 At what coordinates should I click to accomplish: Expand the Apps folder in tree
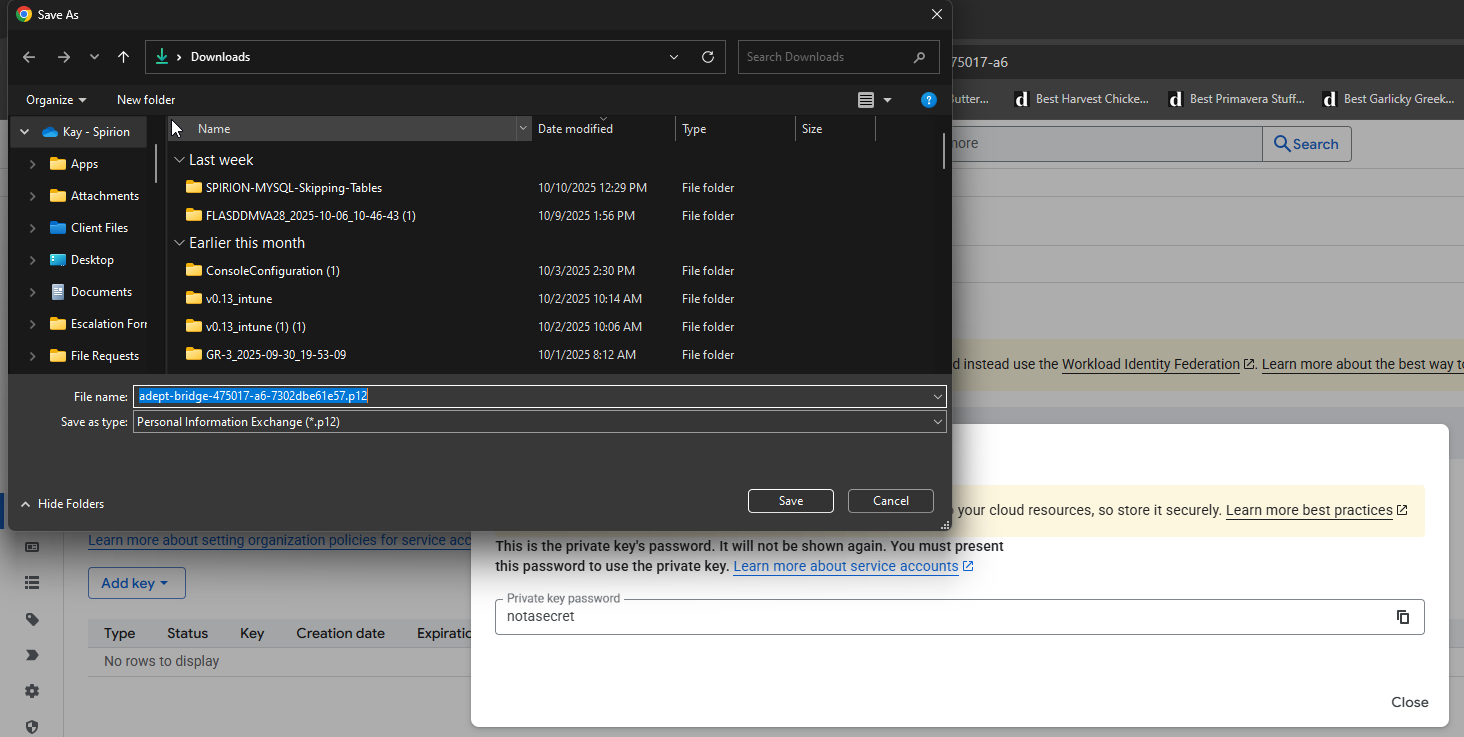click(x=33, y=164)
